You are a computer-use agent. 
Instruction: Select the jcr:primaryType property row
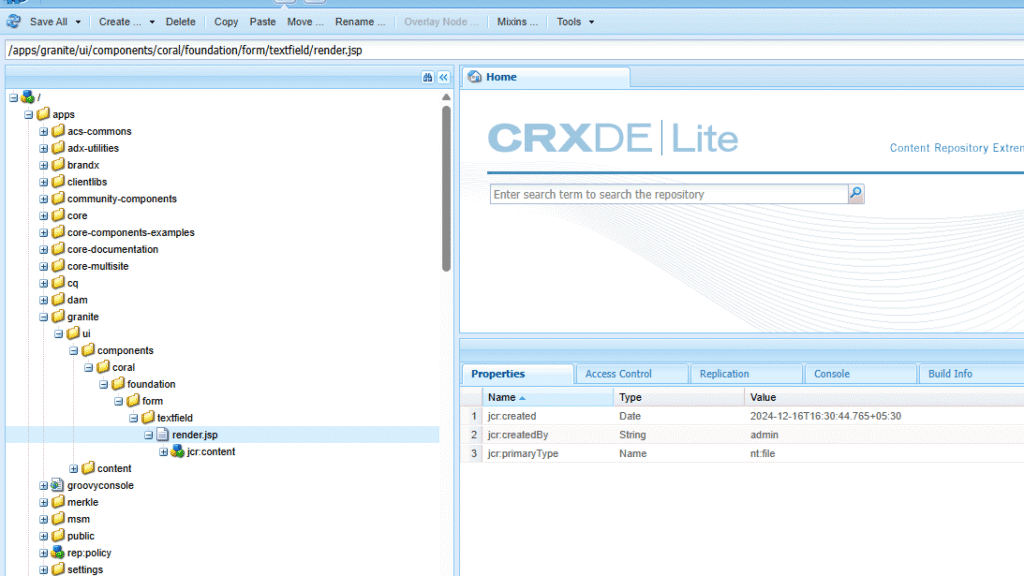tap(743, 453)
